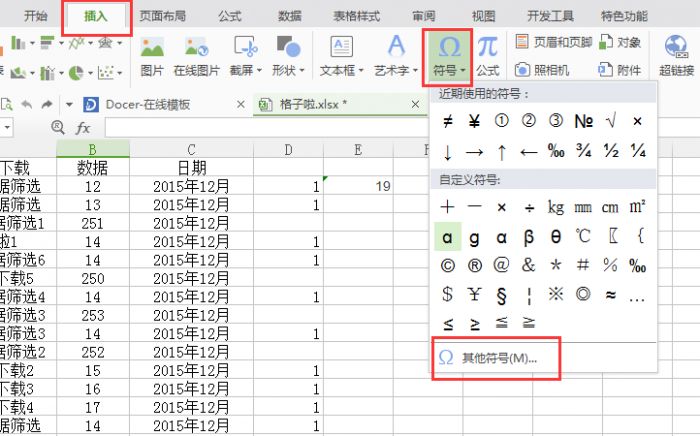Expand the scatter chart type dropdown arrow
Viewport: 700px width, 436px height.
point(119,72)
